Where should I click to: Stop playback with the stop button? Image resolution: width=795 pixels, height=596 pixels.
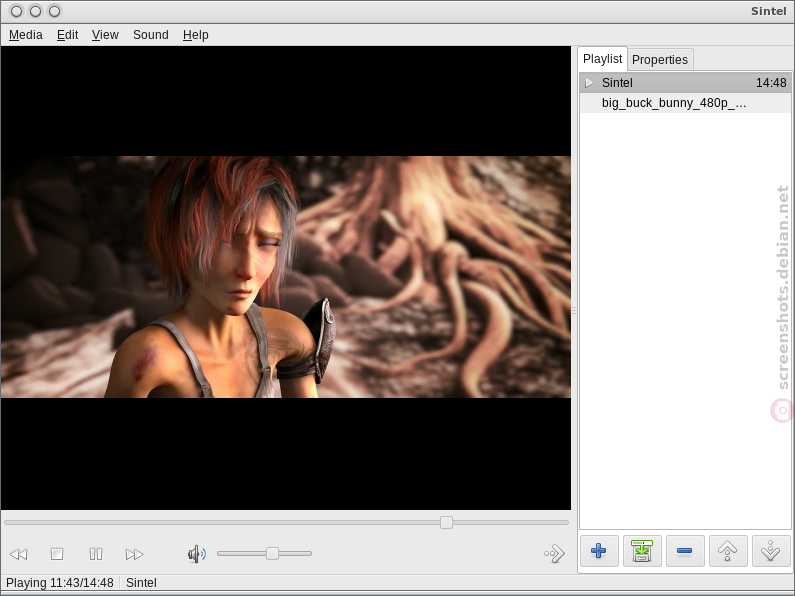click(57, 554)
